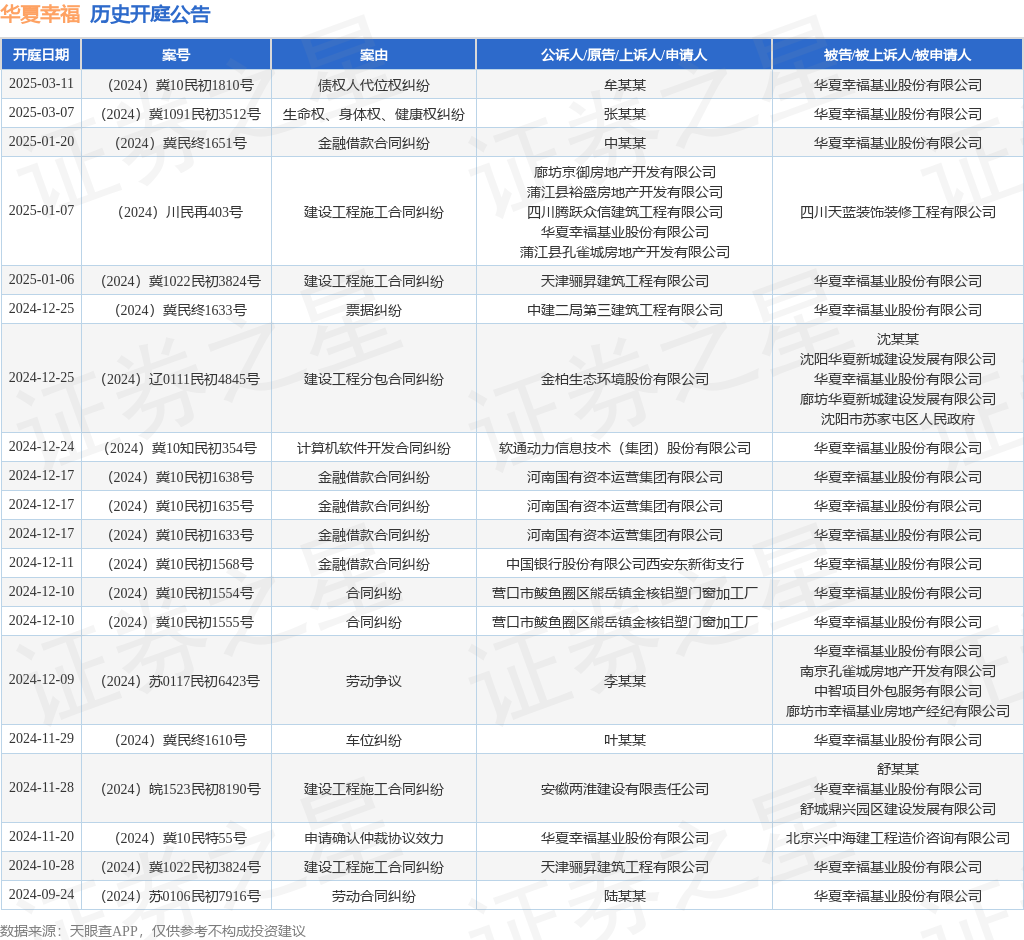The width and height of the screenshot is (1024, 940).
Task: Click date cell 2024-12-24
Action: click(x=41, y=447)
